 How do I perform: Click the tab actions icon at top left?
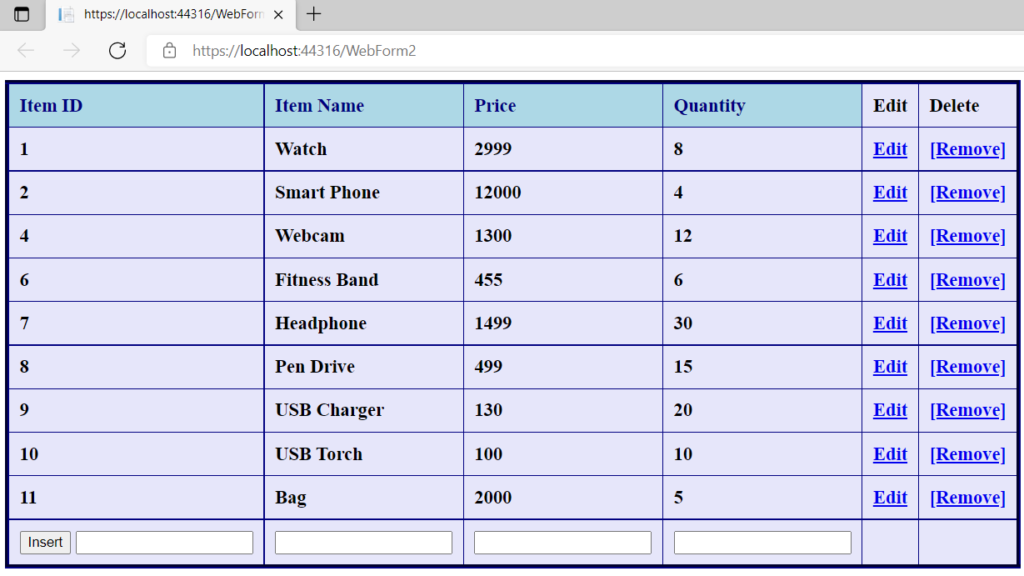point(22,15)
